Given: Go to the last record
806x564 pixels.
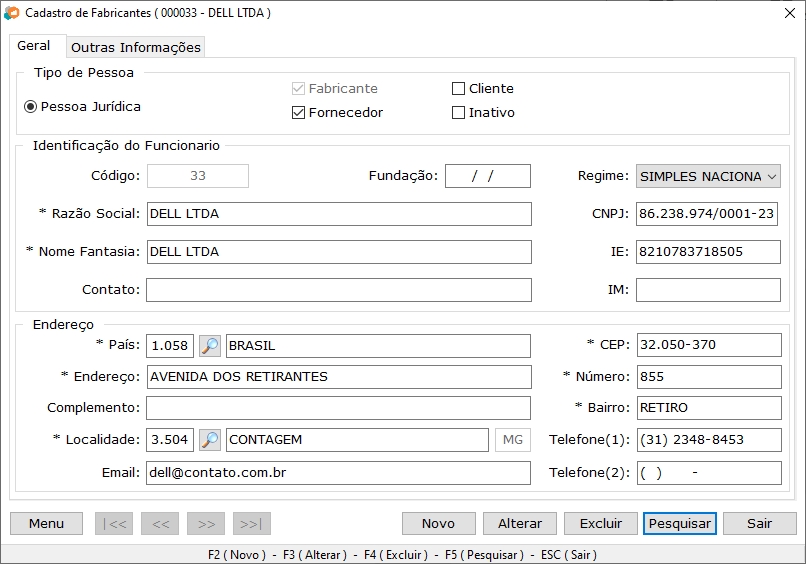Looking at the screenshot, I should [252, 524].
